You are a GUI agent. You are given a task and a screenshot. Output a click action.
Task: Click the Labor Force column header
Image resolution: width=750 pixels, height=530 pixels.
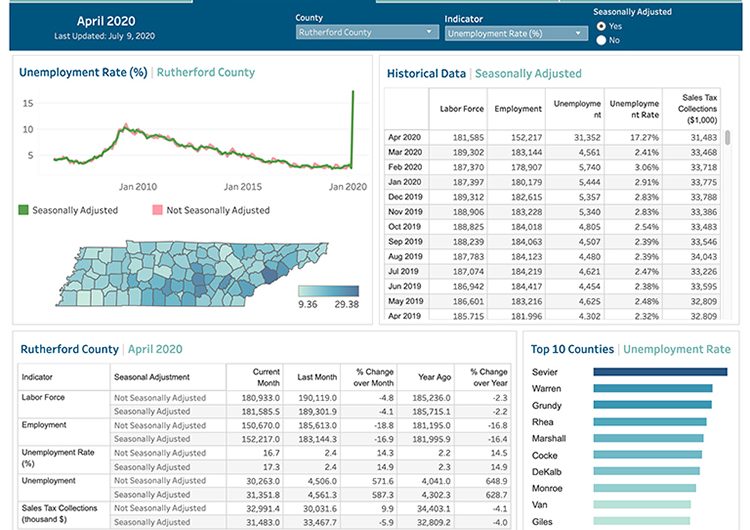point(462,108)
